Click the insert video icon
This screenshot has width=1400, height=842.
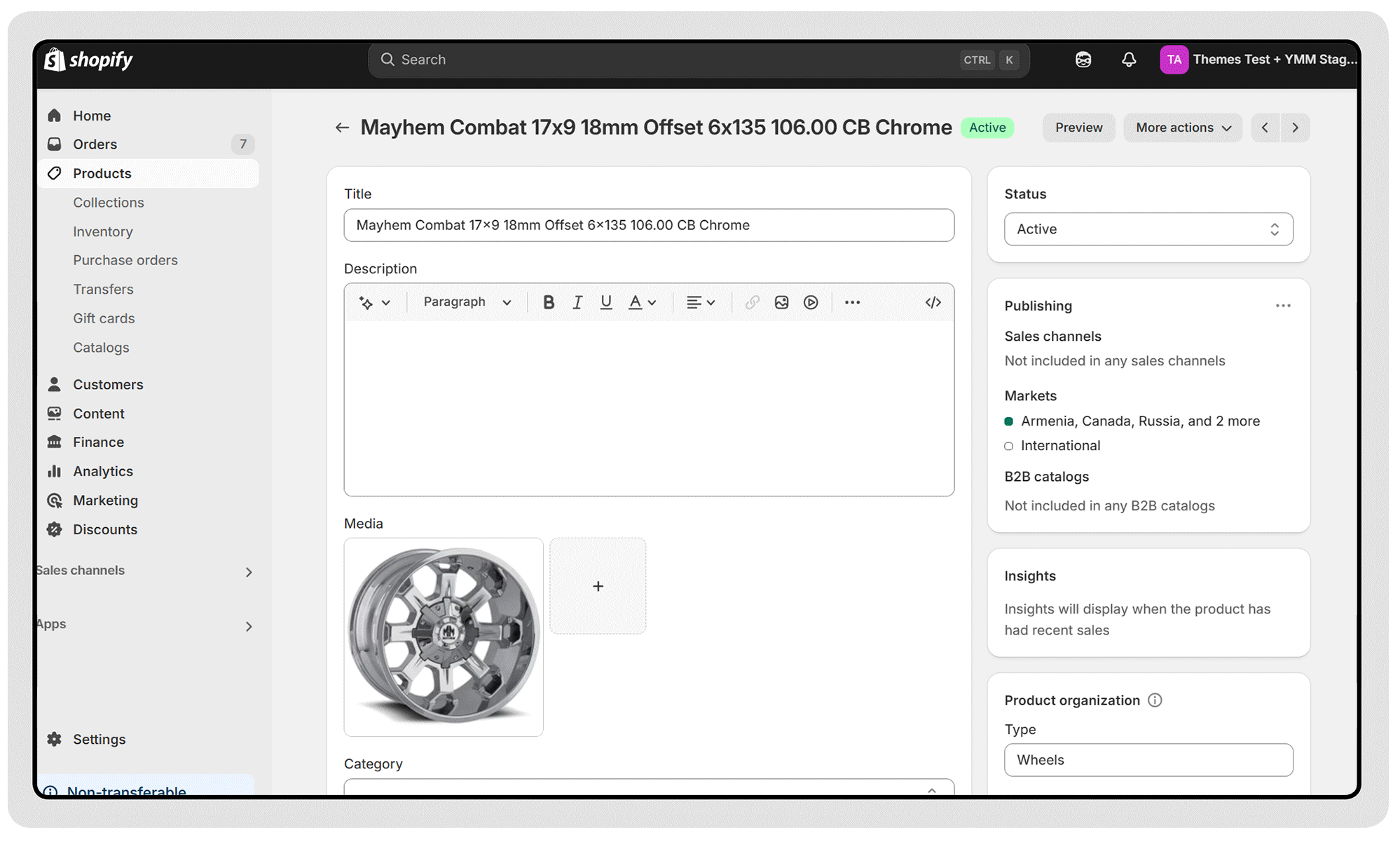[811, 302]
